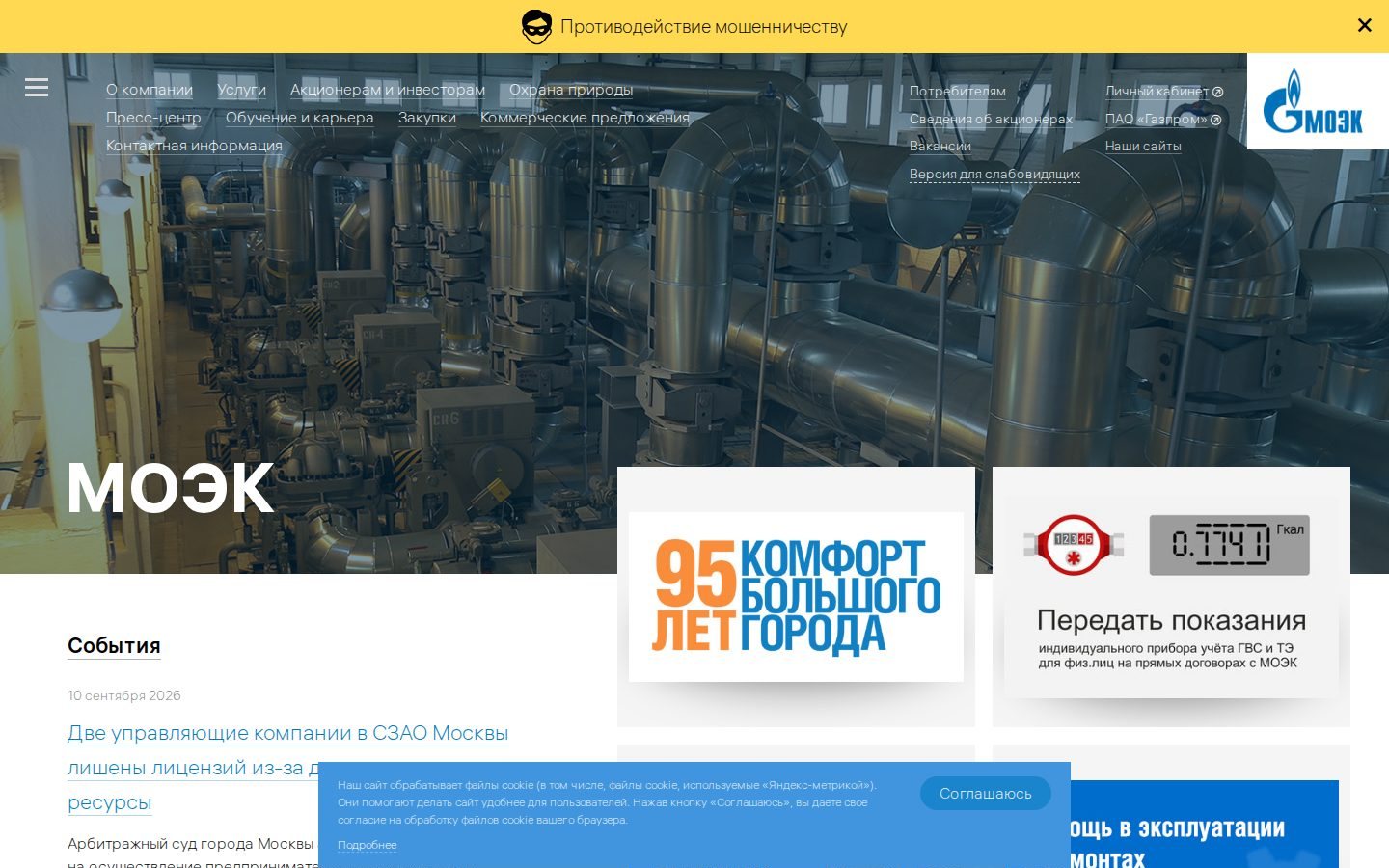1389x868 pixels.
Task: Open Подробнее link in cookie notice
Action: tap(367, 845)
